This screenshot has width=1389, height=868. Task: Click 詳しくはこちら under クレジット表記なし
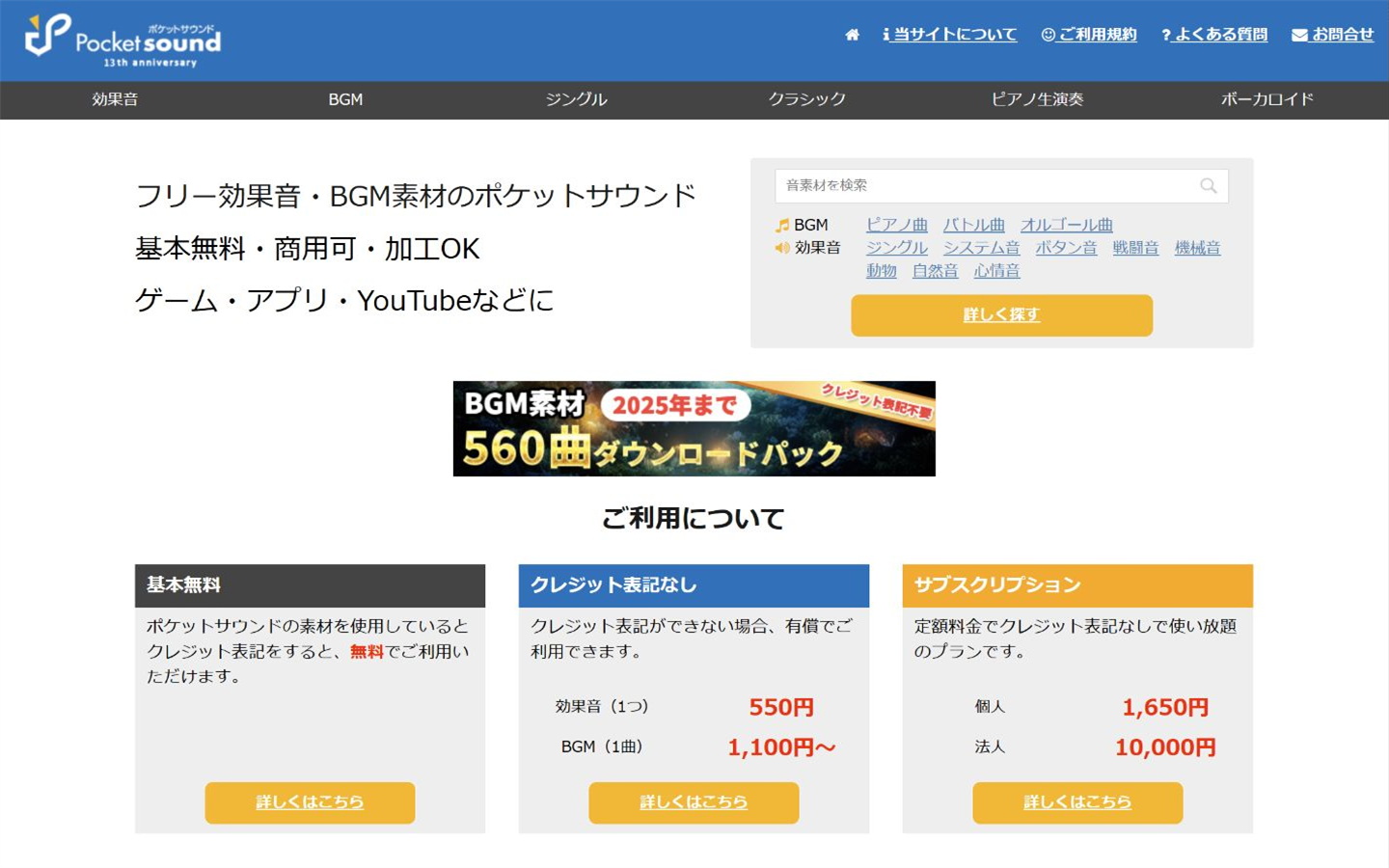[694, 802]
